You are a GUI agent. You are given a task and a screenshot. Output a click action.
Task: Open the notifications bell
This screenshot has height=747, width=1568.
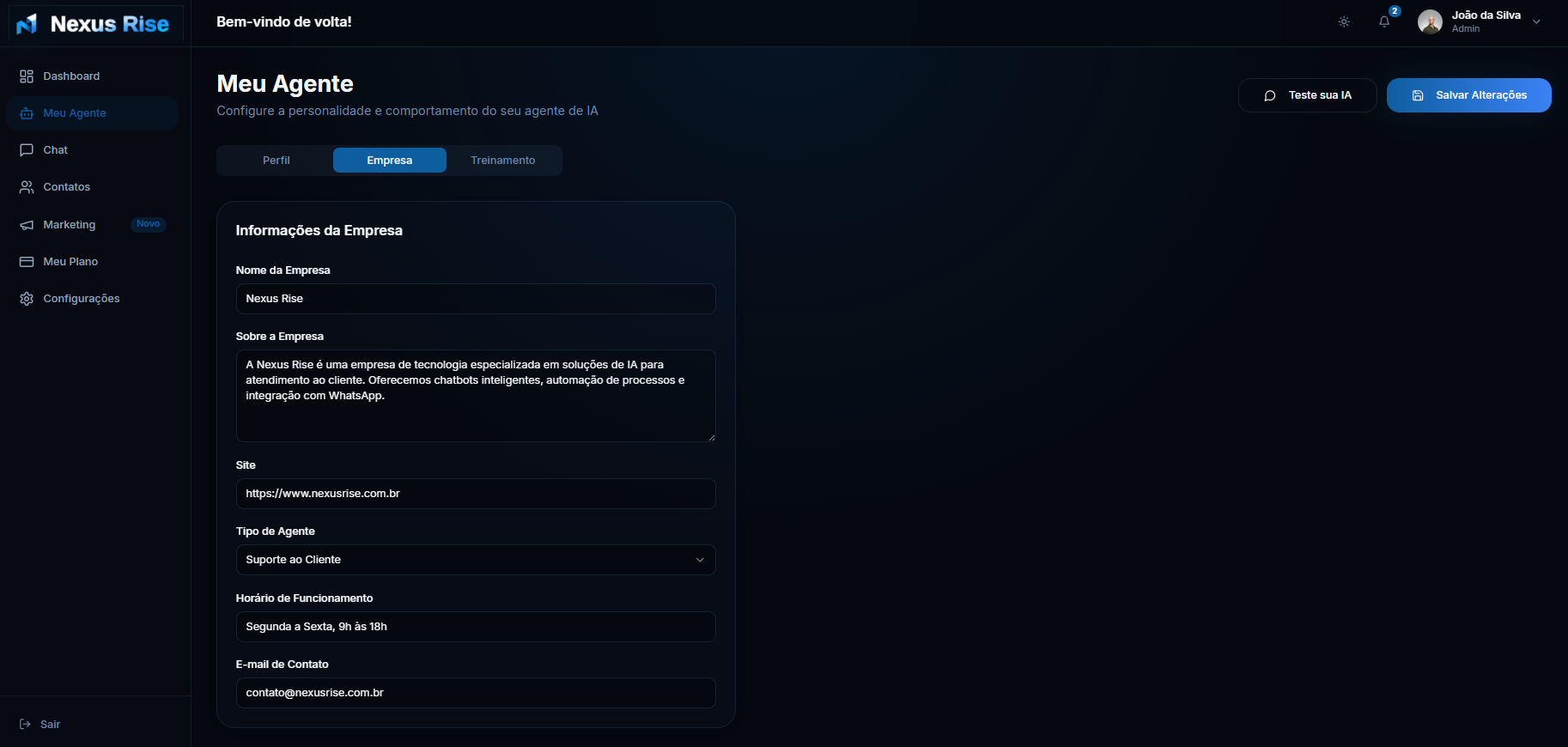coord(1384,22)
